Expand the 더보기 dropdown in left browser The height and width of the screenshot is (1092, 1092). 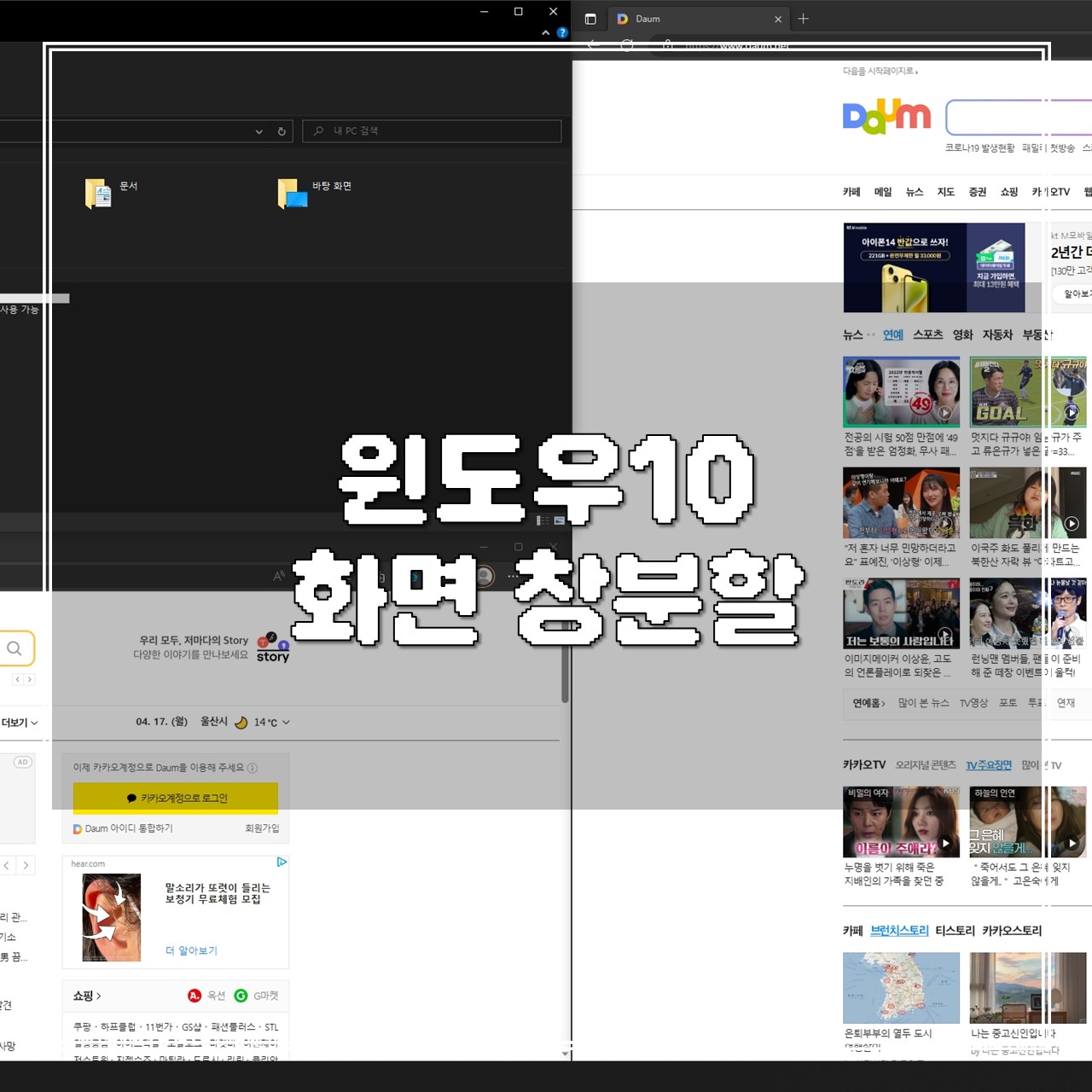click(x=20, y=723)
